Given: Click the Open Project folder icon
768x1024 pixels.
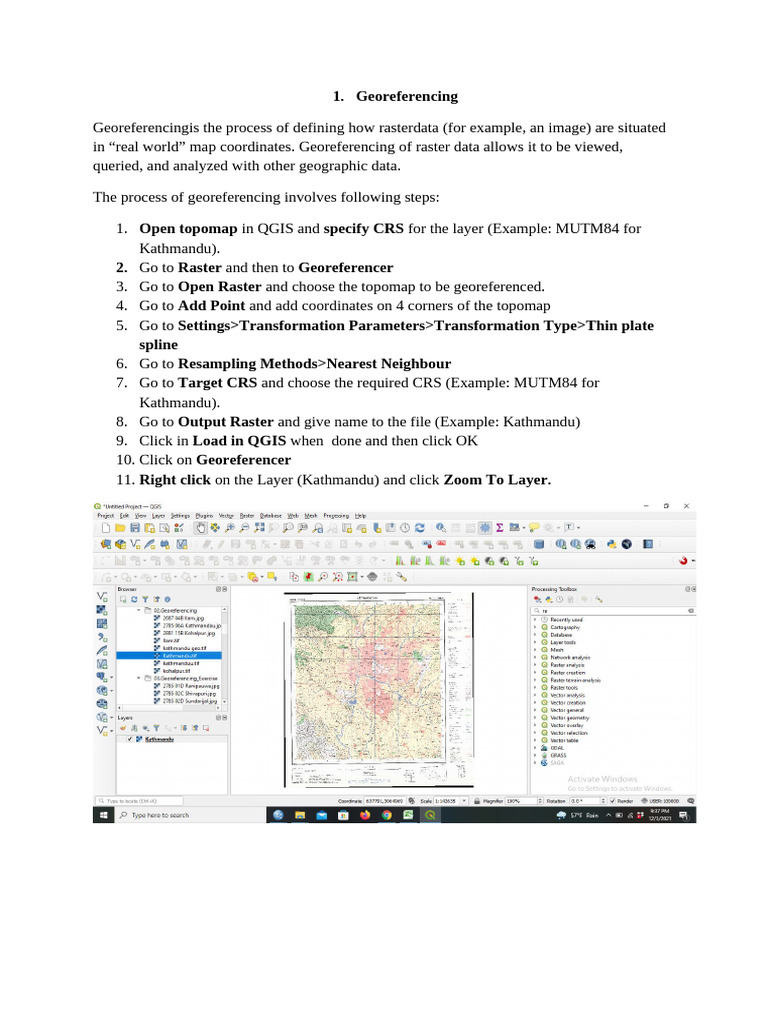Looking at the screenshot, I should point(120,528).
